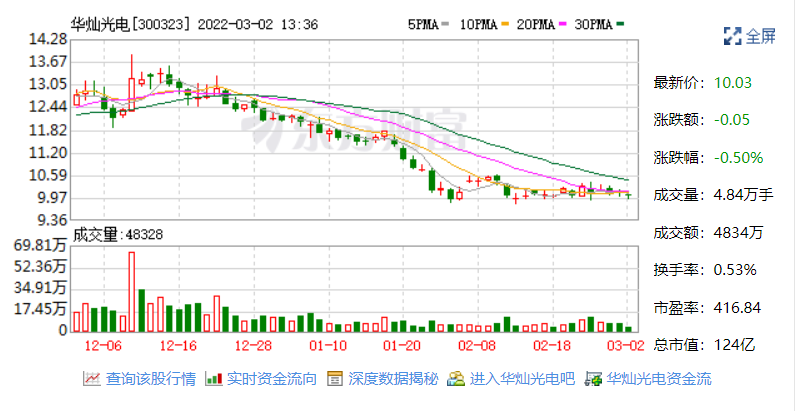The image size is (795, 411).
Task: Click the tallest red volume bar
Action: 131,291
